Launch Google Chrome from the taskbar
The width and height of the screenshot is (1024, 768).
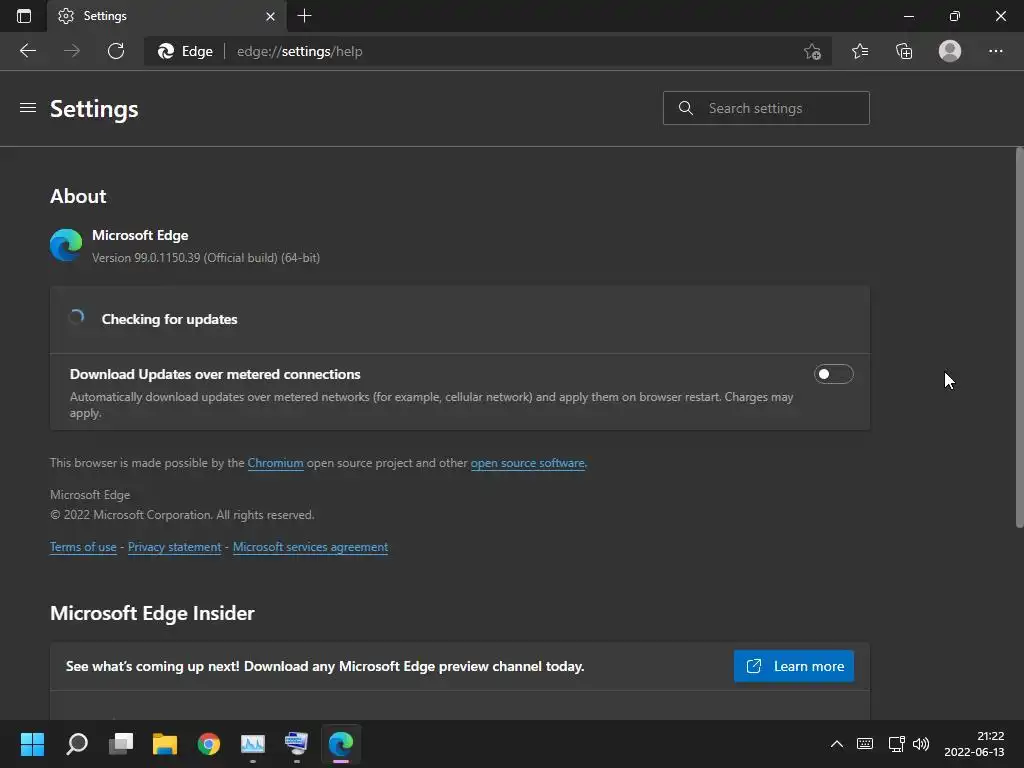click(x=209, y=744)
